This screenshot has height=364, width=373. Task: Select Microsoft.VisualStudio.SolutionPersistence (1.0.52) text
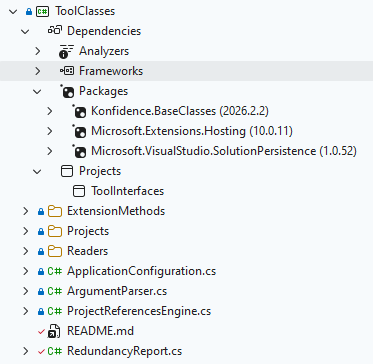click(x=224, y=151)
